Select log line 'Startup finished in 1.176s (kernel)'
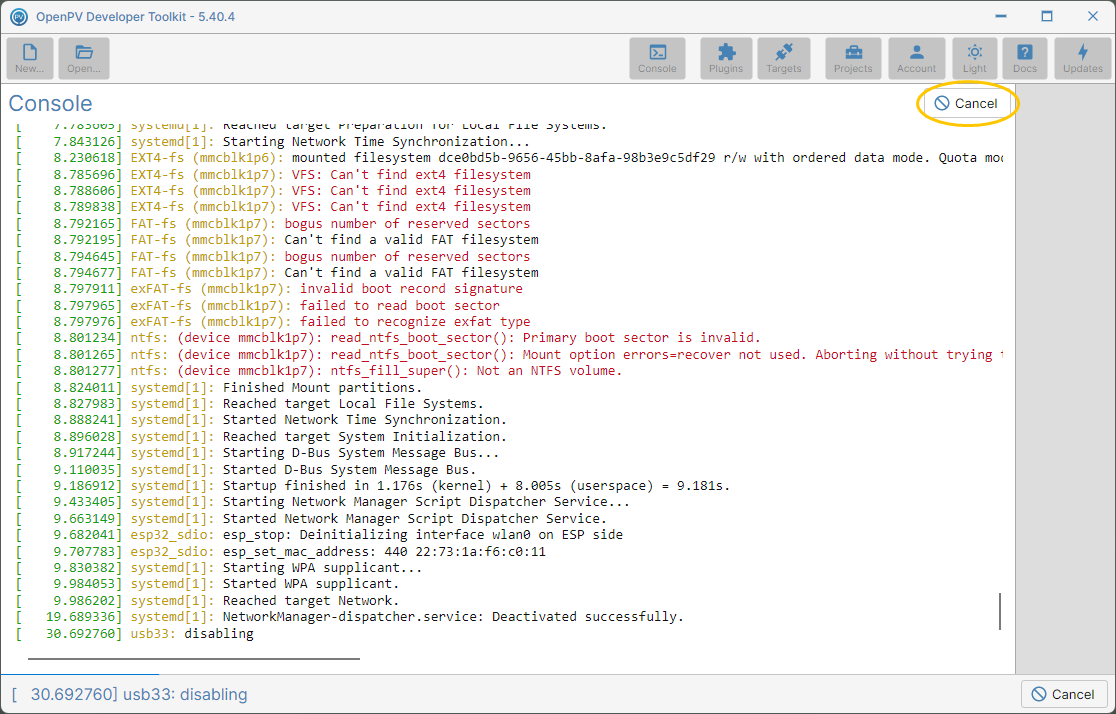The height and width of the screenshot is (714, 1116). pyautogui.click(x=373, y=486)
